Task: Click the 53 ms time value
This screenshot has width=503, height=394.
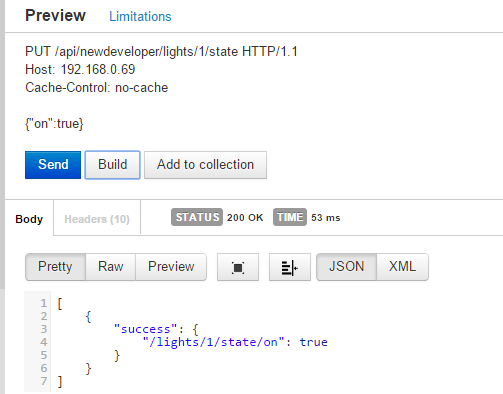Action: point(326,218)
